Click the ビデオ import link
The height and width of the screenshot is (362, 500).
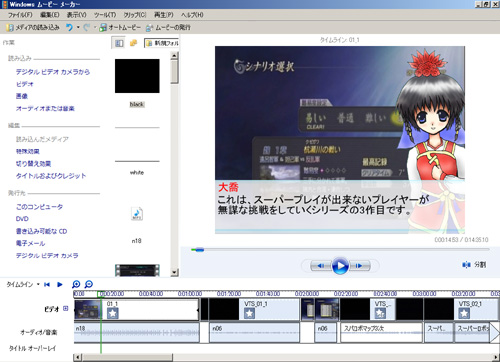[x=25, y=84]
